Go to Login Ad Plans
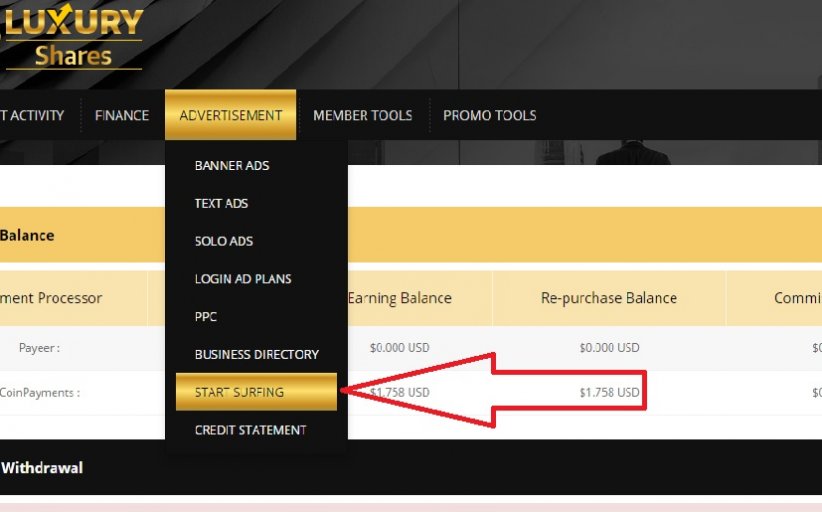Viewport: 822px width, 512px height. (x=243, y=279)
